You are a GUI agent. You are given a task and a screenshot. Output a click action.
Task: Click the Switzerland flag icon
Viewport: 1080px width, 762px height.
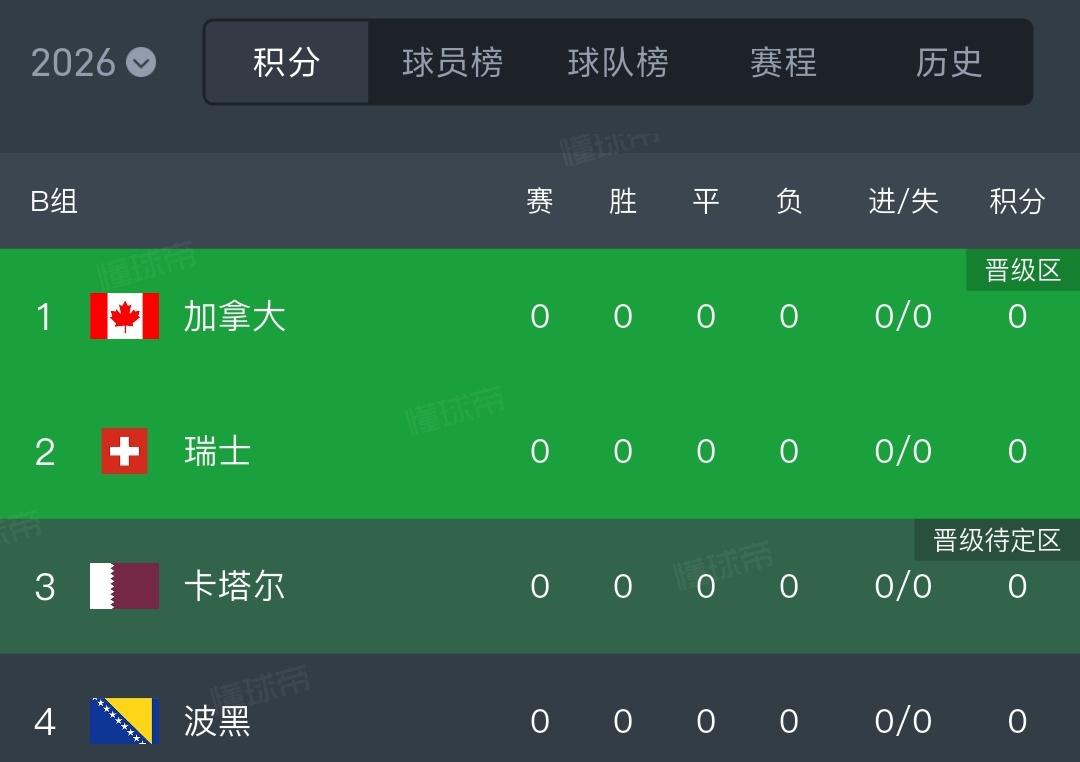coord(123,451)
